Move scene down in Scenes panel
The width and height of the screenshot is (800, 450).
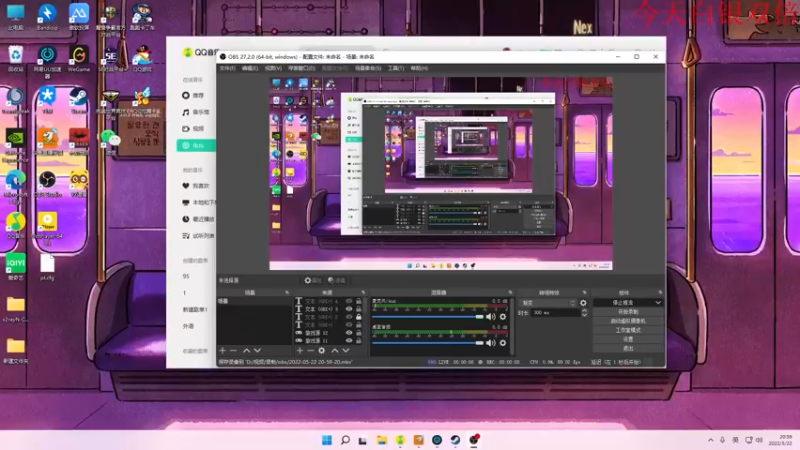[257, 351]
